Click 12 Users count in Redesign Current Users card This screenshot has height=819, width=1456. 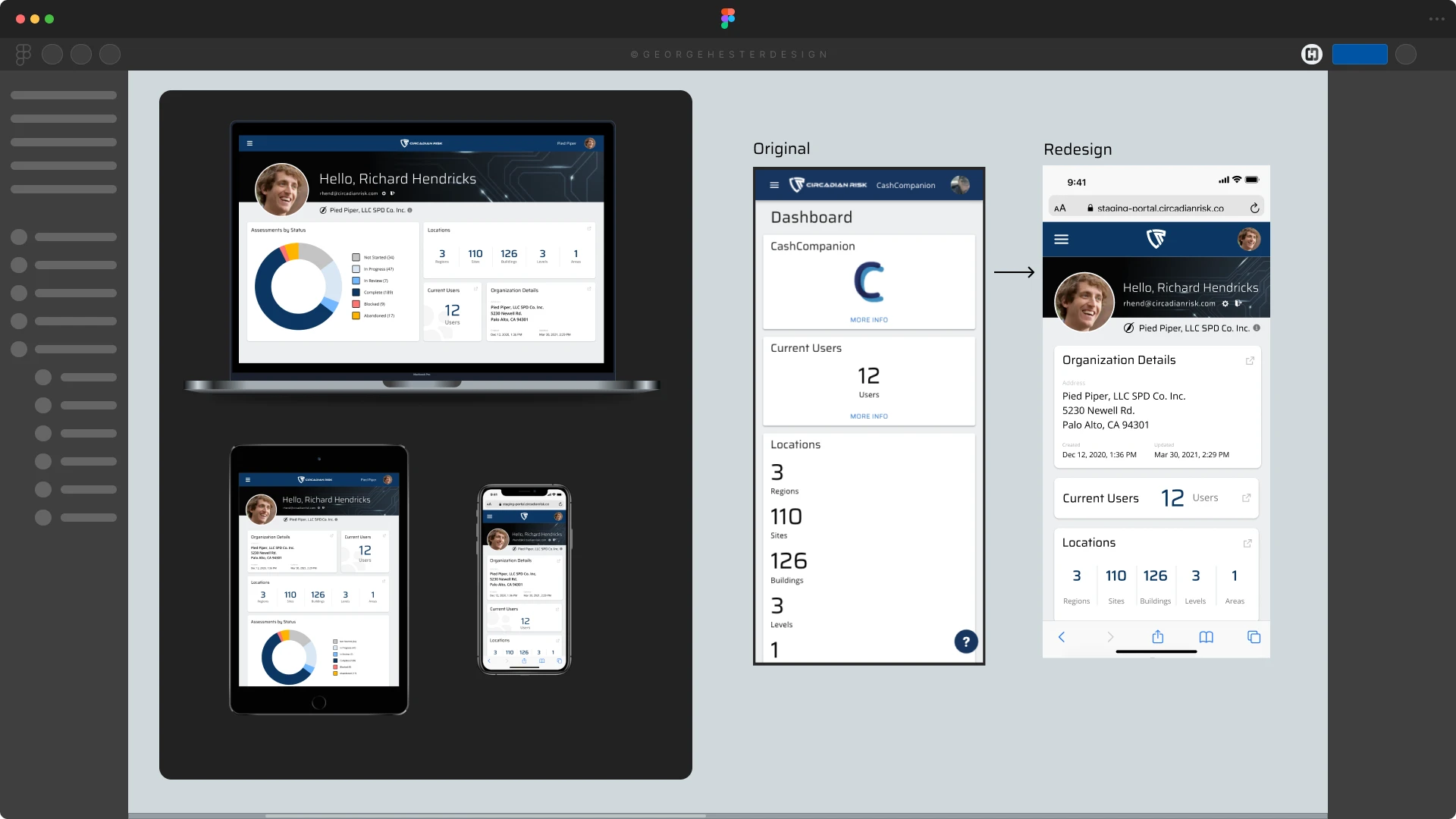pyautogui.click(x=1172, y=498)
